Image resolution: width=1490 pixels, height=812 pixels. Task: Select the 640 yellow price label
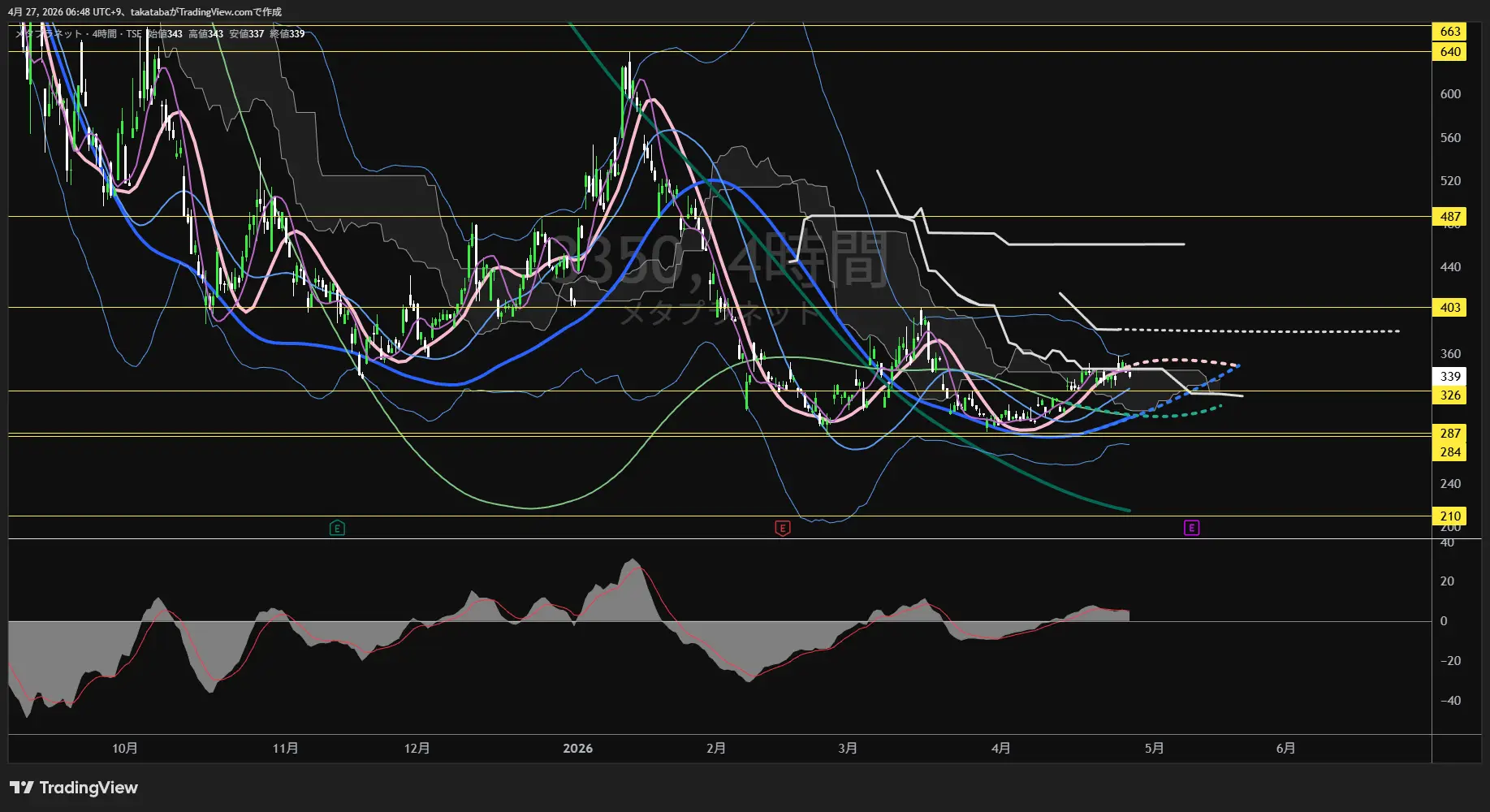(x=1449, y=52)
